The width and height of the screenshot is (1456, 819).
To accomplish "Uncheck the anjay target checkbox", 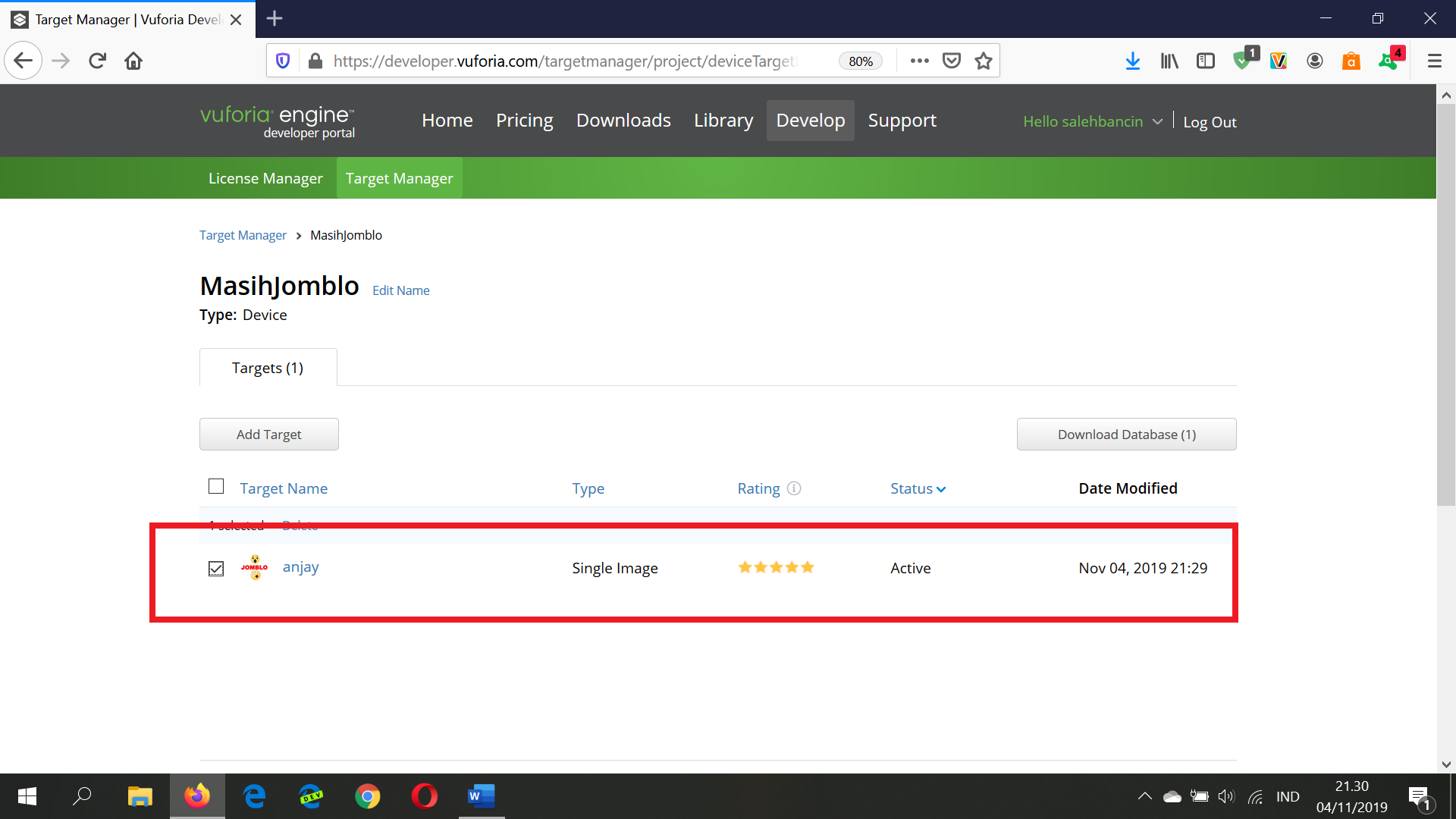I will pyautogui.click(x=216, y=569).
